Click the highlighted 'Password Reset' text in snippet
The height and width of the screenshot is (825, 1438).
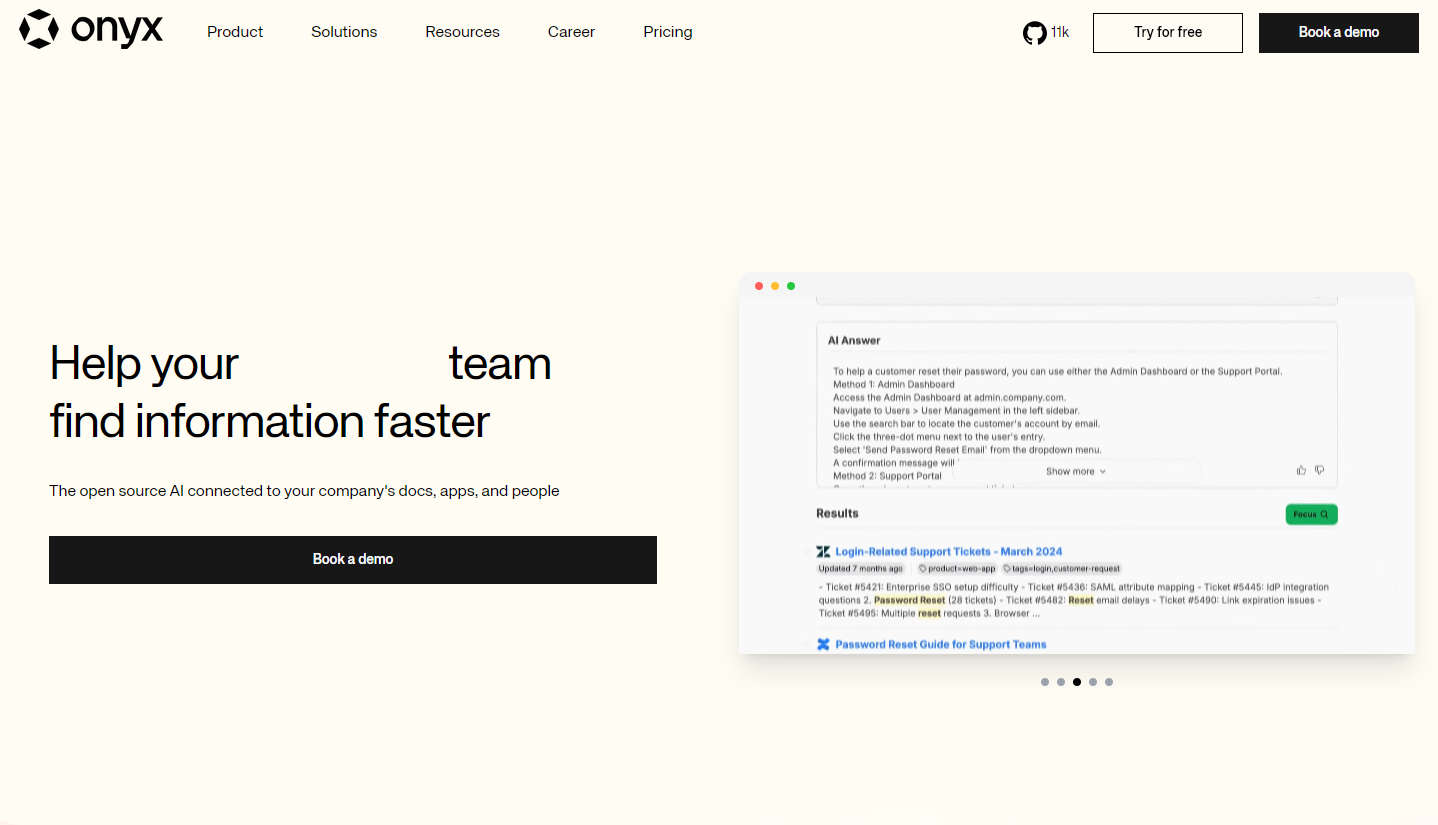(909, 600)
